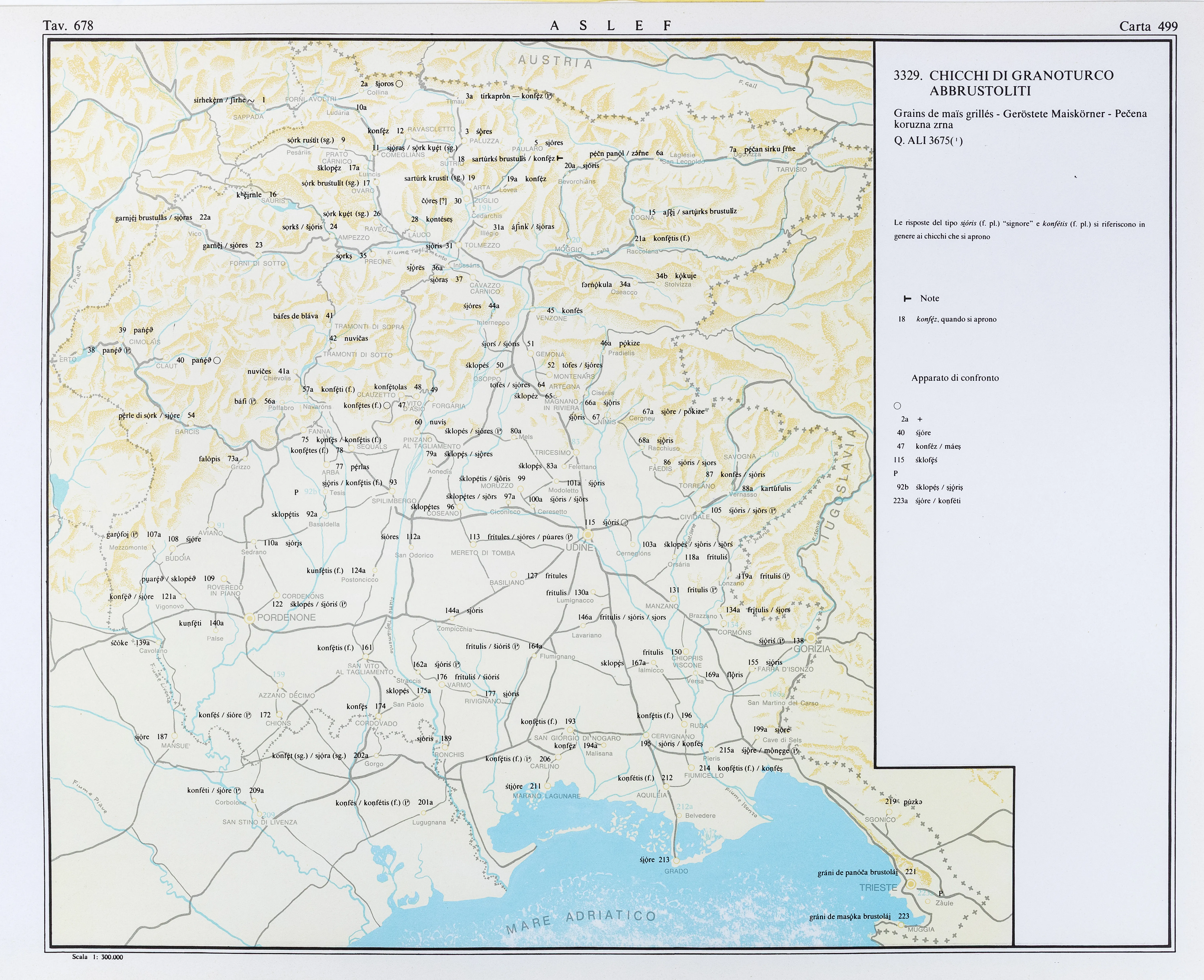Click the 'TOLMEZZO' town label
The image size is (1204, 980).
tap(482, 246)
